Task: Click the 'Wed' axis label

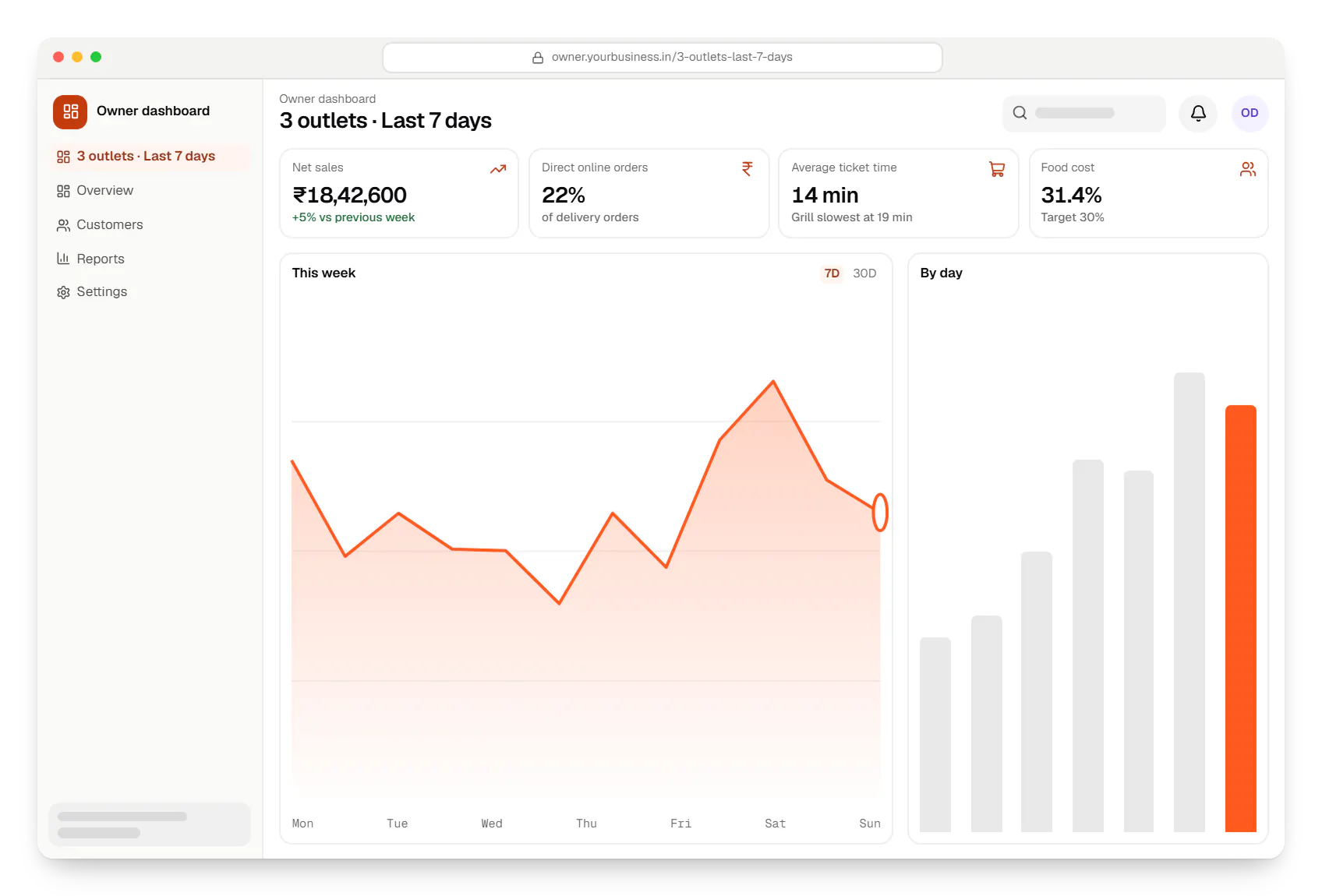Action: point(492,824)
